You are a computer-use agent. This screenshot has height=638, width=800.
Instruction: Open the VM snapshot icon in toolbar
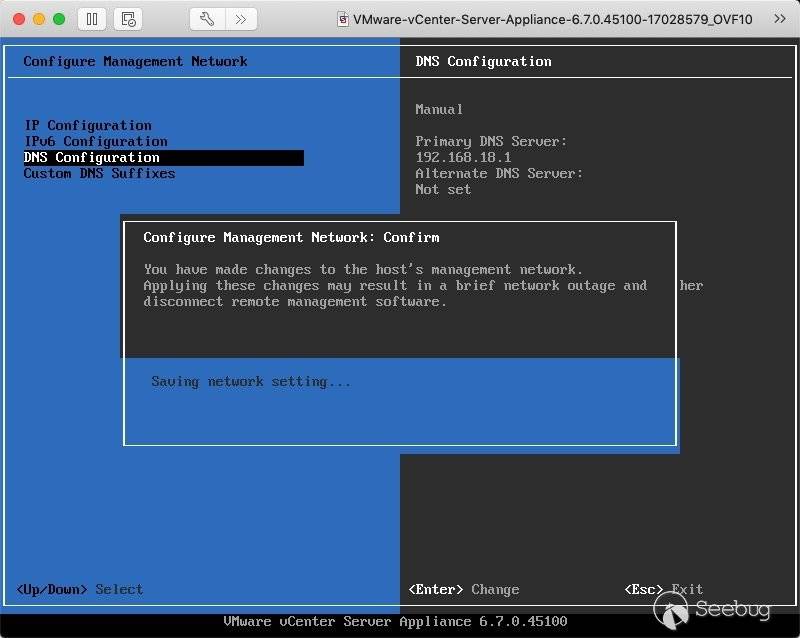(x=128, y=19)
